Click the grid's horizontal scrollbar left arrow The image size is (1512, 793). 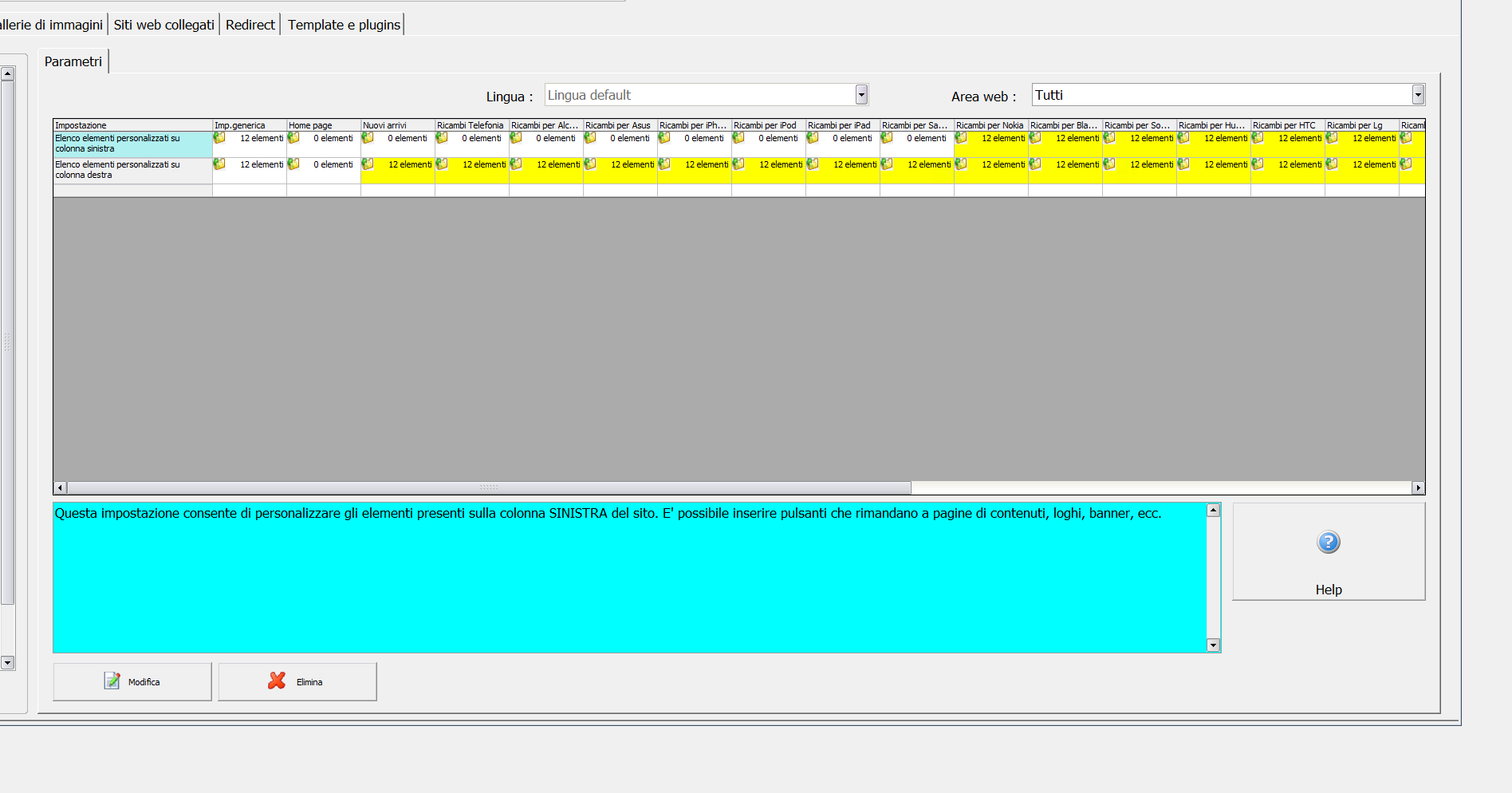pos(61,487)
